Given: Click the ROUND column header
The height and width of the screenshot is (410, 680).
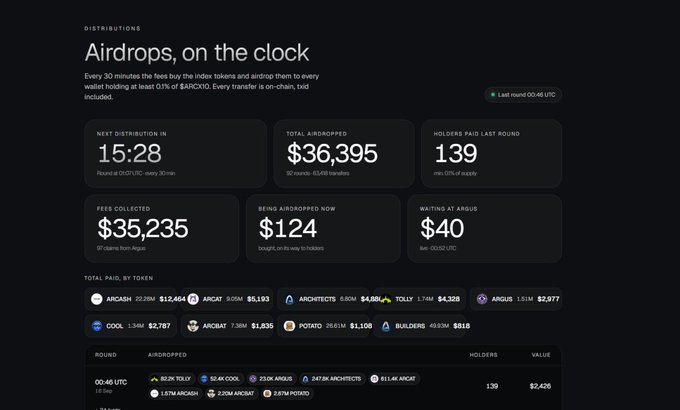Looking at the screenshot, I should [106, 355].
